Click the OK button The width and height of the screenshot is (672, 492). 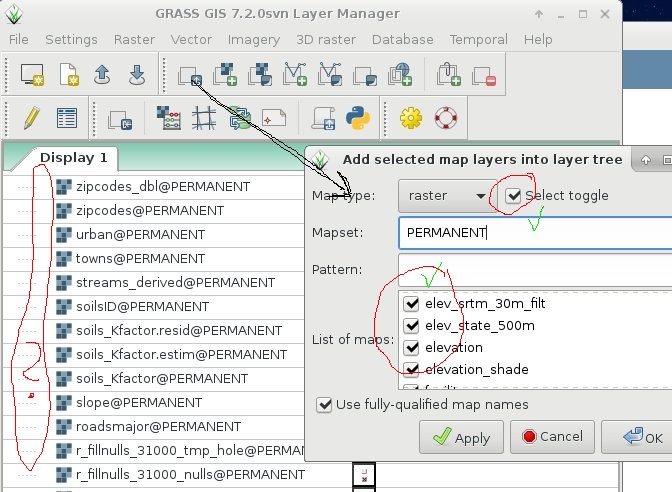click(639, 437)
